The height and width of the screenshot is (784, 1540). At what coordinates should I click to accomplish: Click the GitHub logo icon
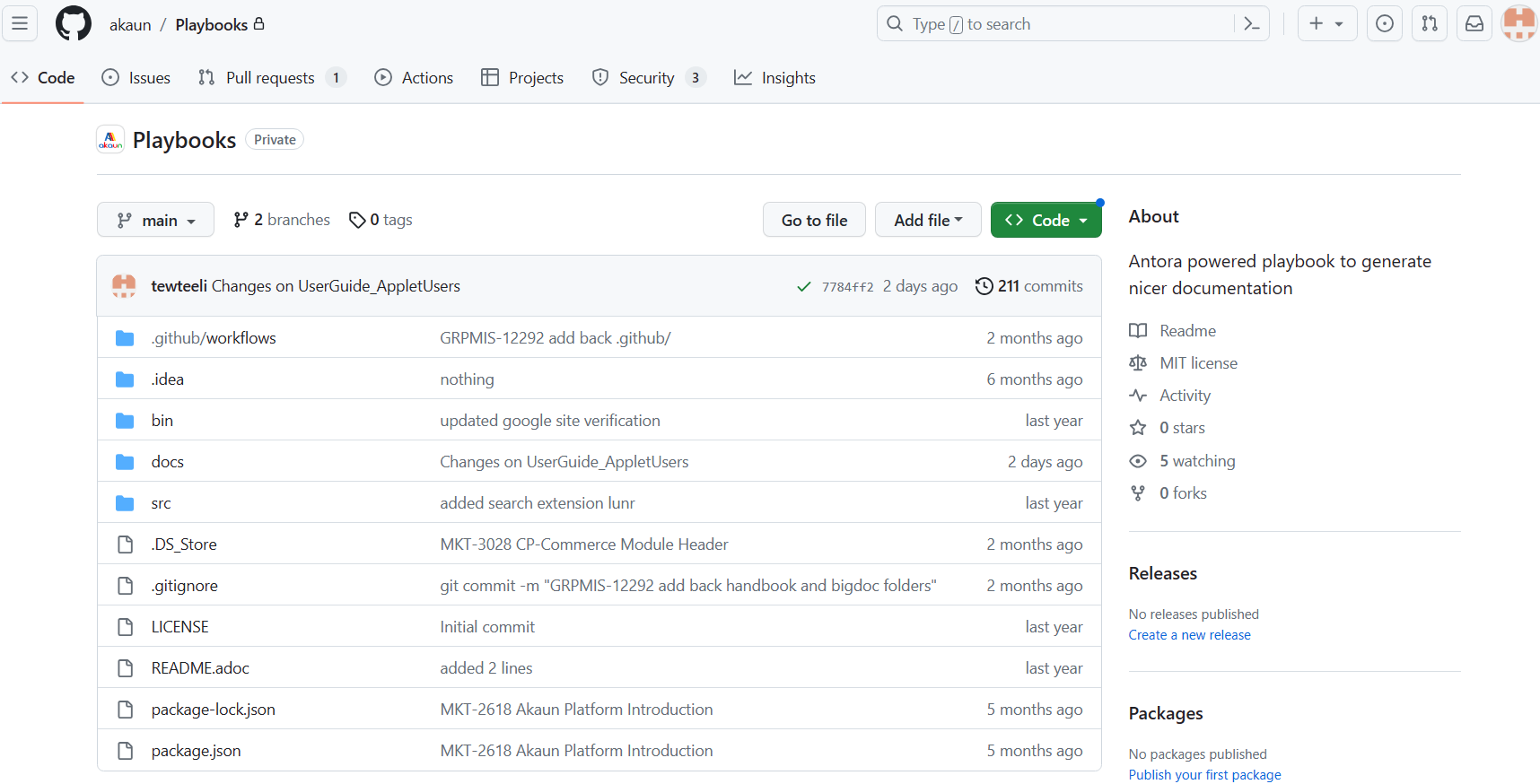click(x=74, y=24)
